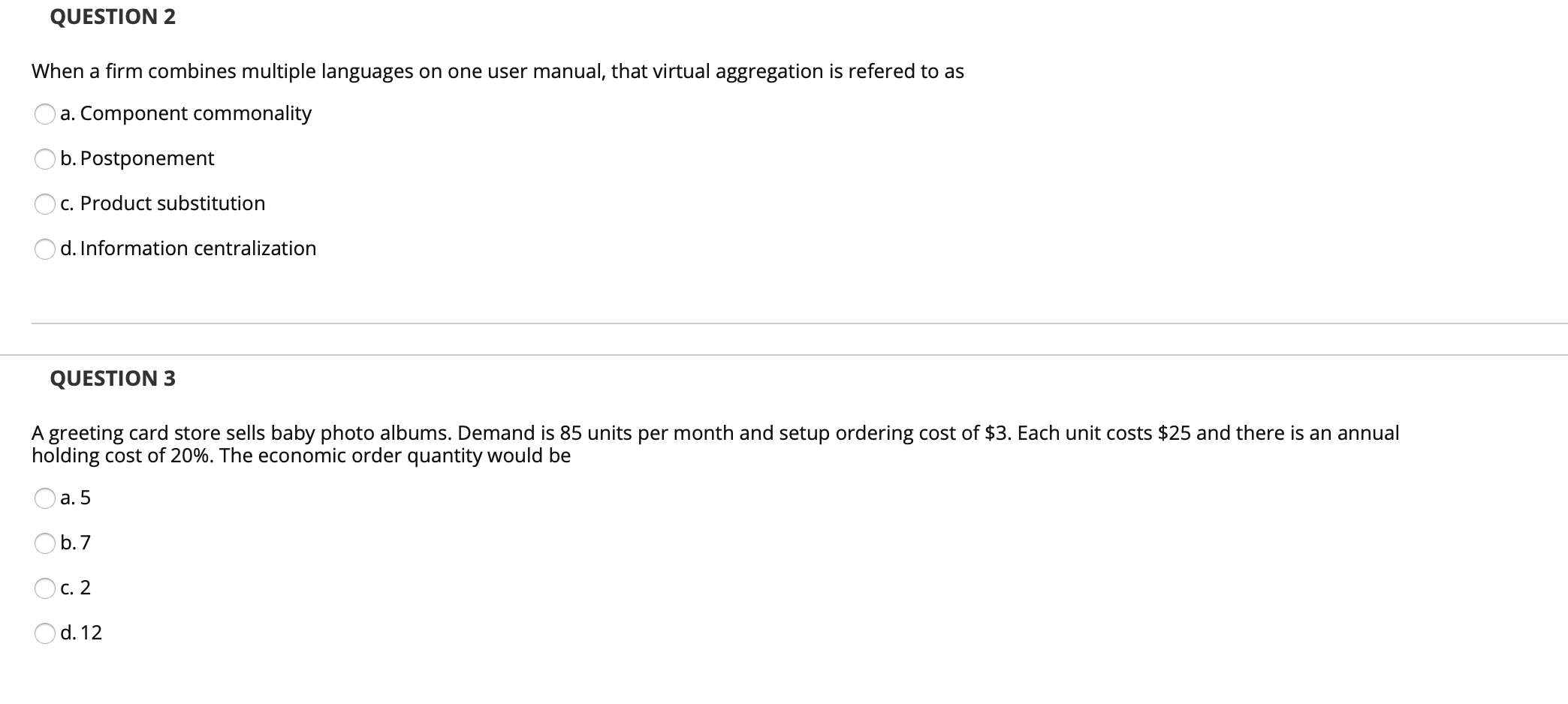Viewport: 1568px width, 704px height.
Task: Select answer d. 12 for Question 3
Action: click(46, 633)
